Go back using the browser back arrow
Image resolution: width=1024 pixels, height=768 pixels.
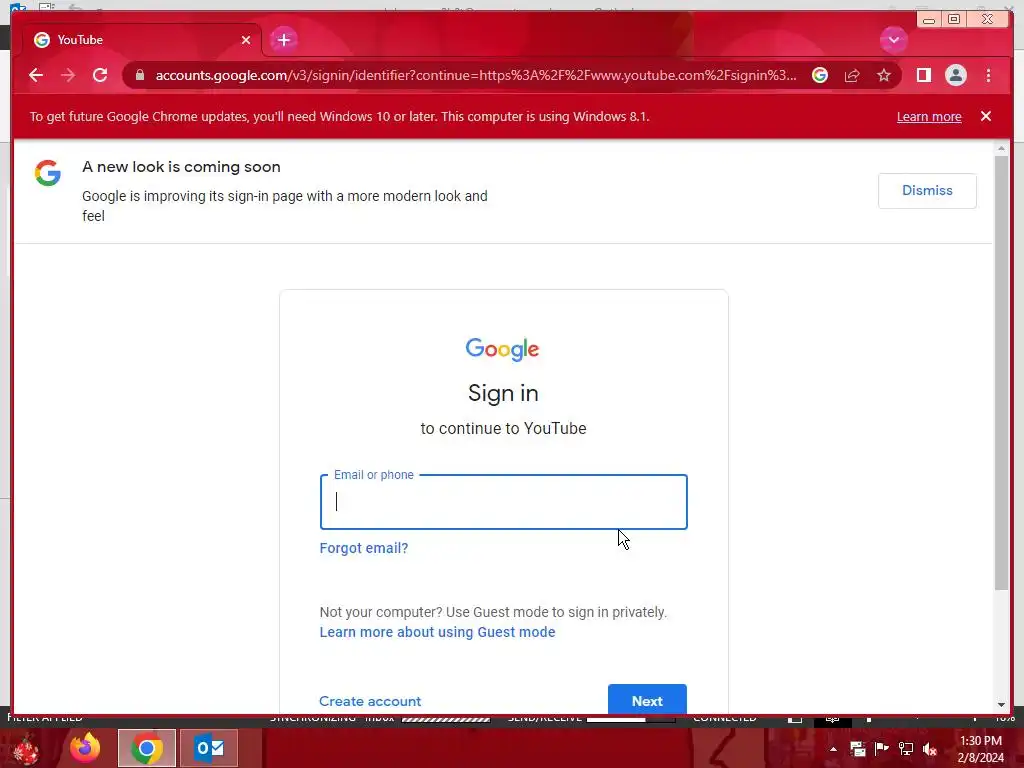pyautogui.click(x=36, y=75)
